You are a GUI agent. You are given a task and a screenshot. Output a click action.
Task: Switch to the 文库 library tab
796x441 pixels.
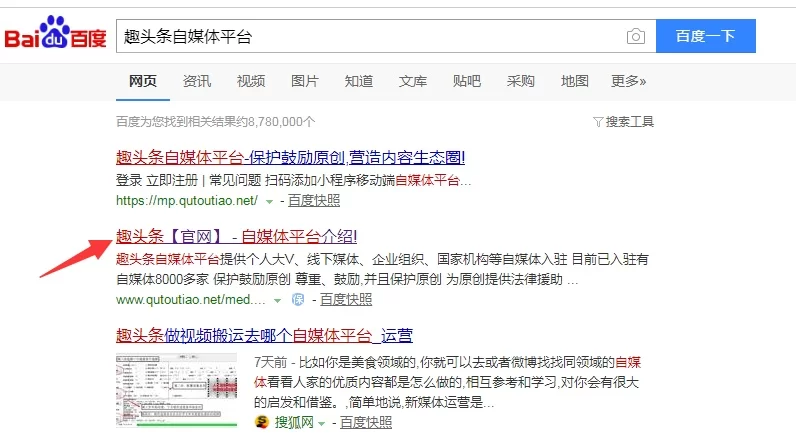click(x=413, y=81)
